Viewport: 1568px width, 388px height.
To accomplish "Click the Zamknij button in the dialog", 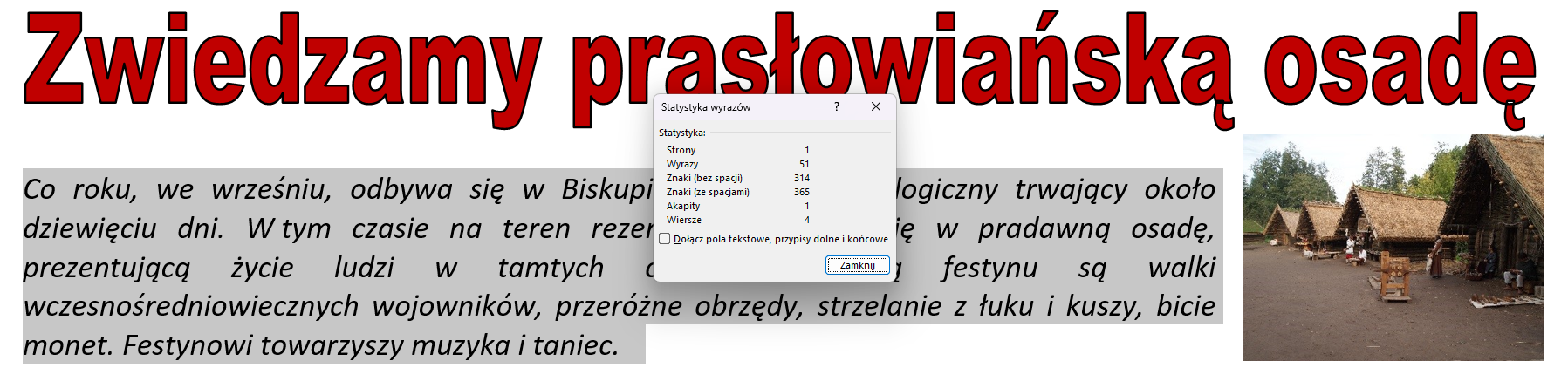I will point(857,265).
